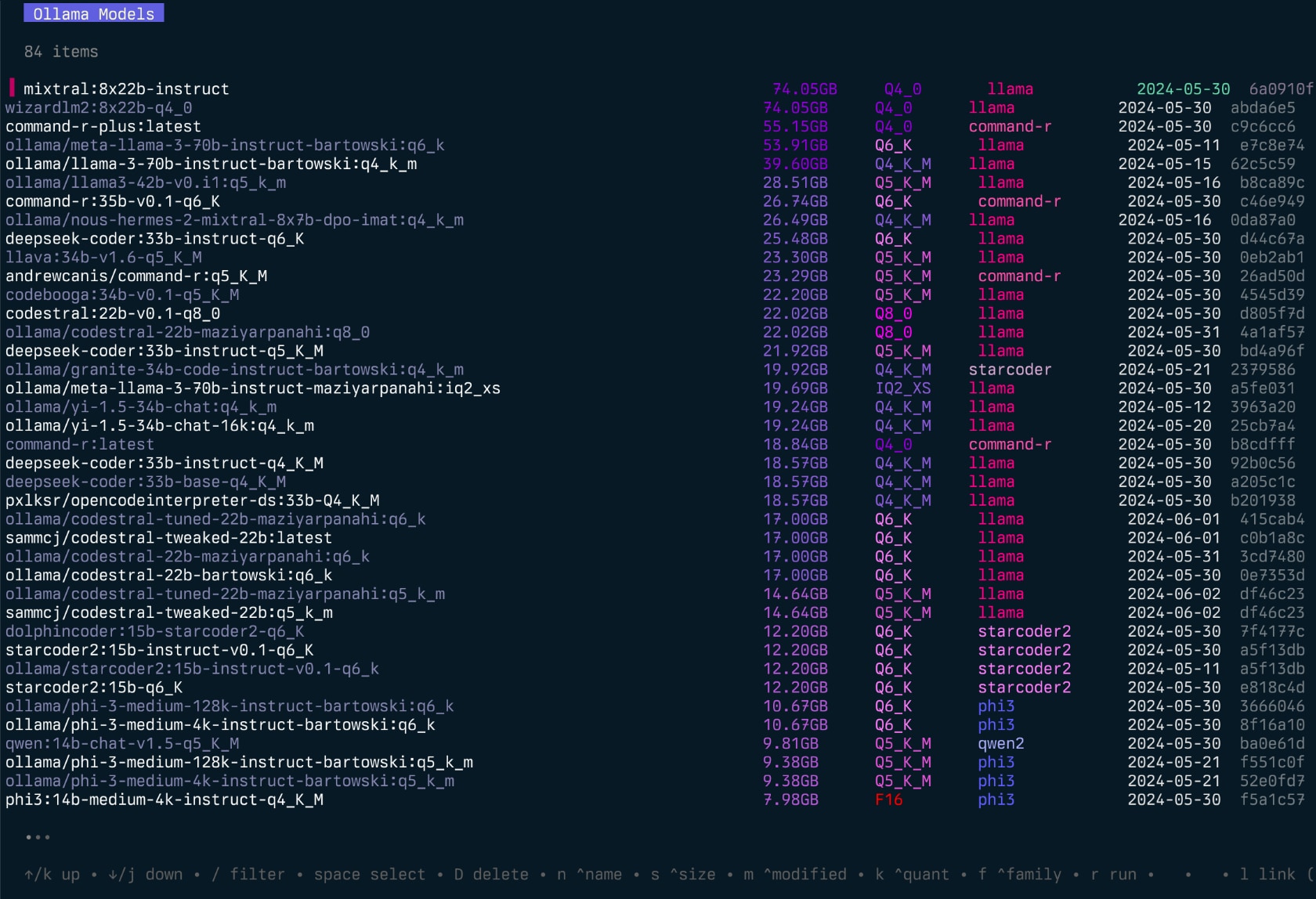The image size is (1316, 899).
Task: Click the starcoder family label on granite row
Action: (x=1010, y=370)
